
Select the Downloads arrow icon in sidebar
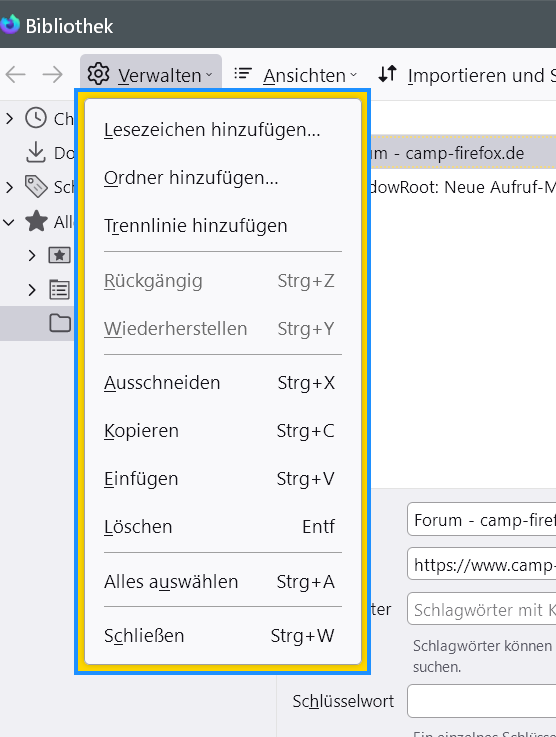(36, 153)
